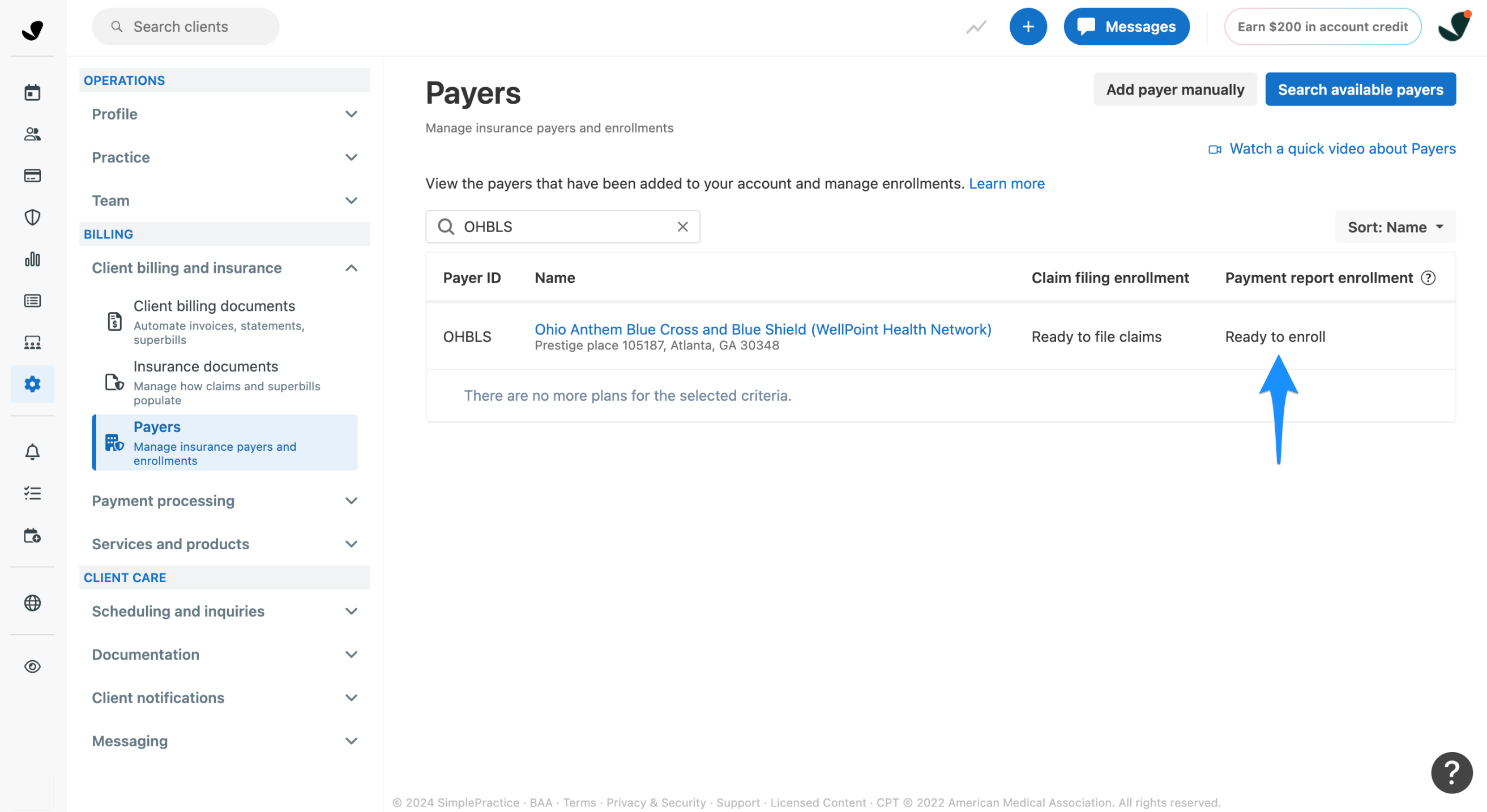Click the Claim filing enrollment column header
Viewport: 1487px width, 812px height.
(x=1110, y=277)
